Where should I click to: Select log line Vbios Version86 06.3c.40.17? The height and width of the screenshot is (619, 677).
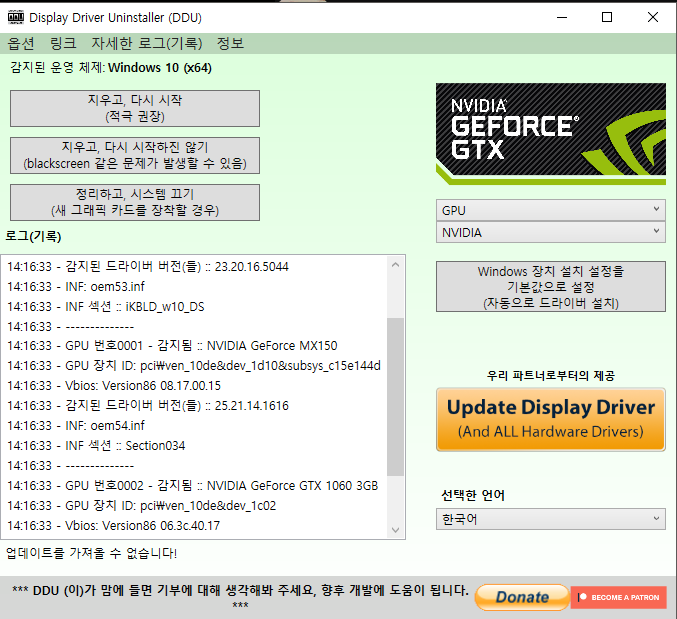[x=114, y=525]
